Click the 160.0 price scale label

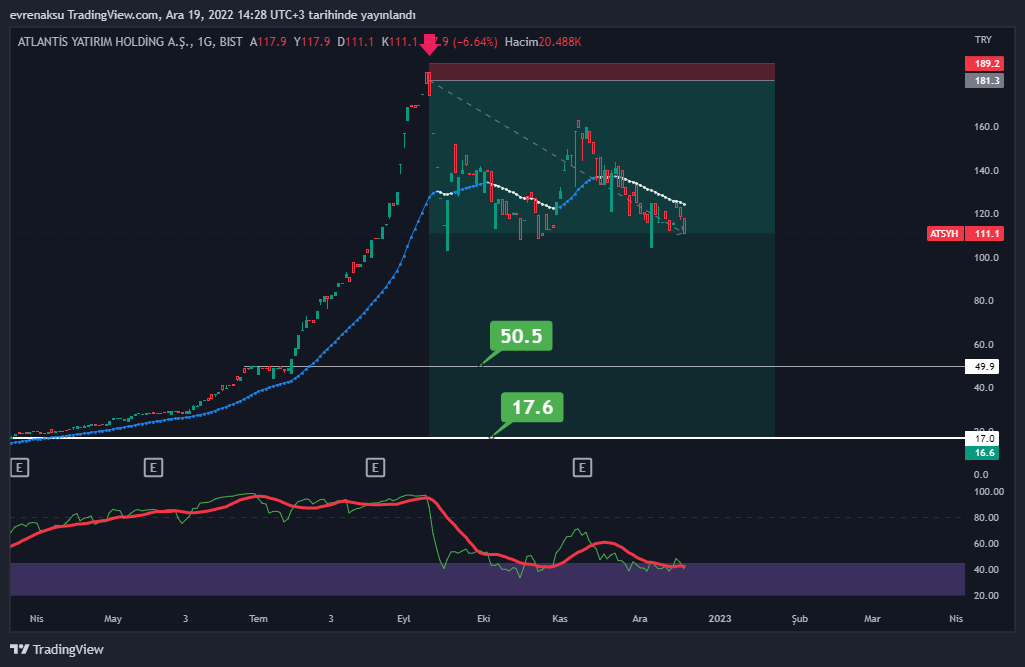pyautogui.click(x=986, y=127)
